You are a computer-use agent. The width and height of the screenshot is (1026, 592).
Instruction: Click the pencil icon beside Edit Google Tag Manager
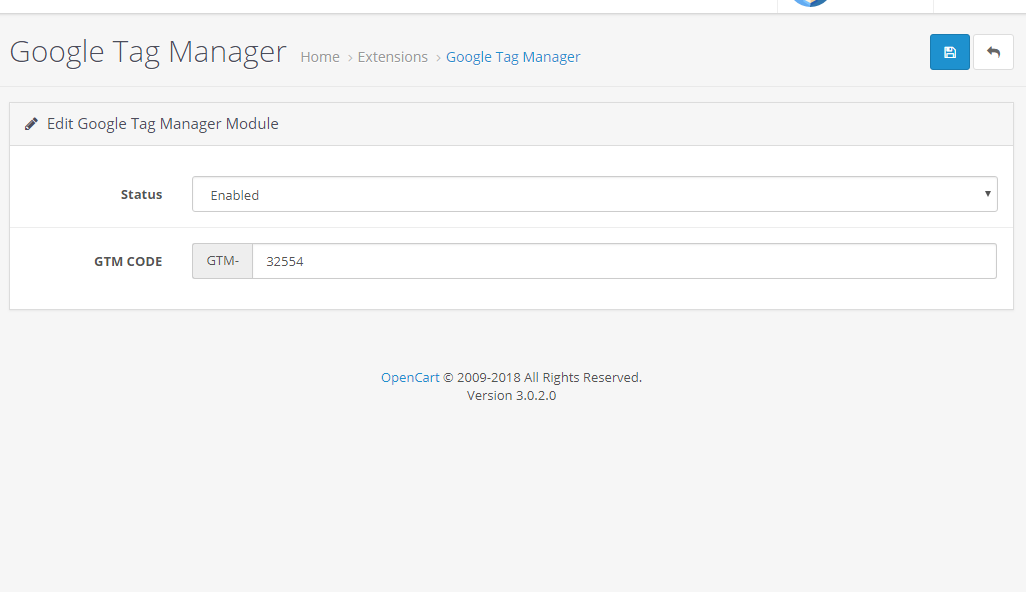coord(31,124)
